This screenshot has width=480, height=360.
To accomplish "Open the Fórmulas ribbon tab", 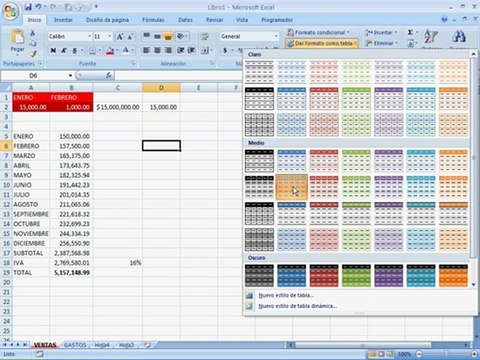I will (153, 20).
